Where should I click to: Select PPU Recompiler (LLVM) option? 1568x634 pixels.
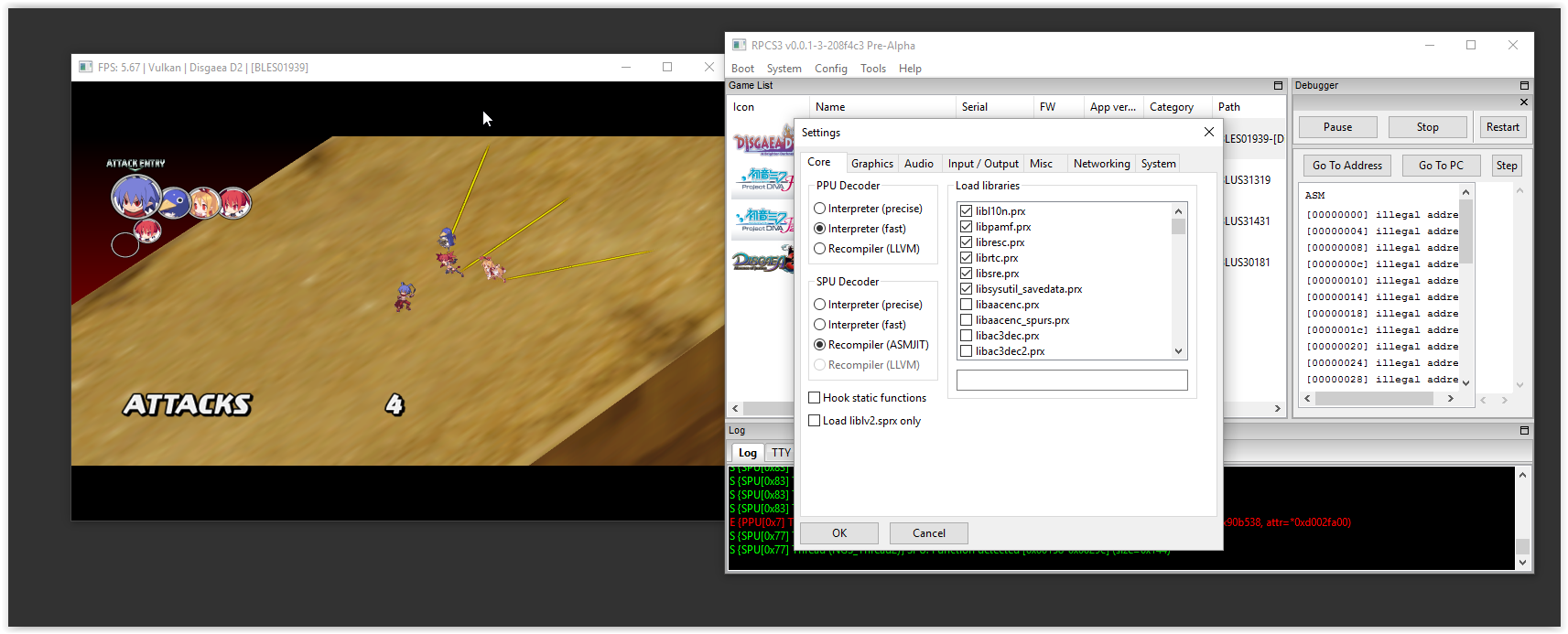(820, 249)
